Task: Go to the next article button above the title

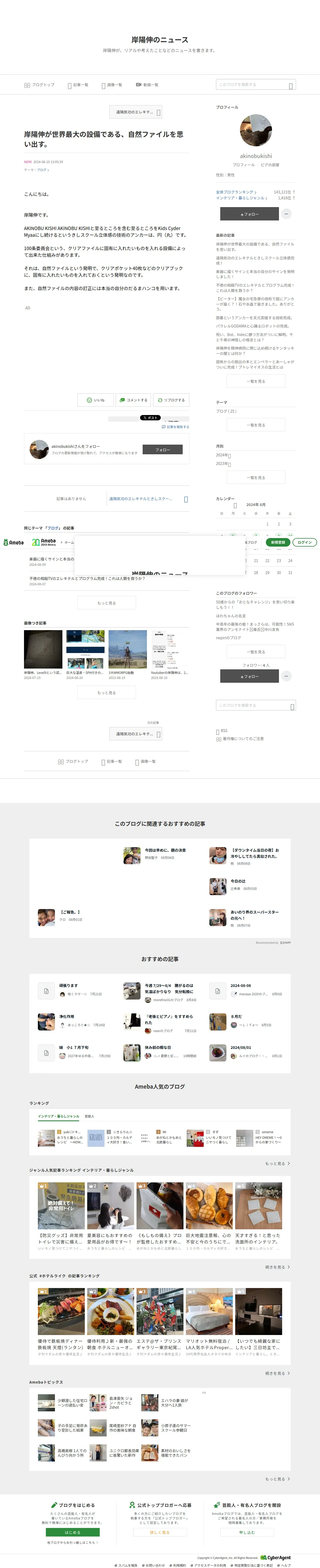Action: click(136, 112)
